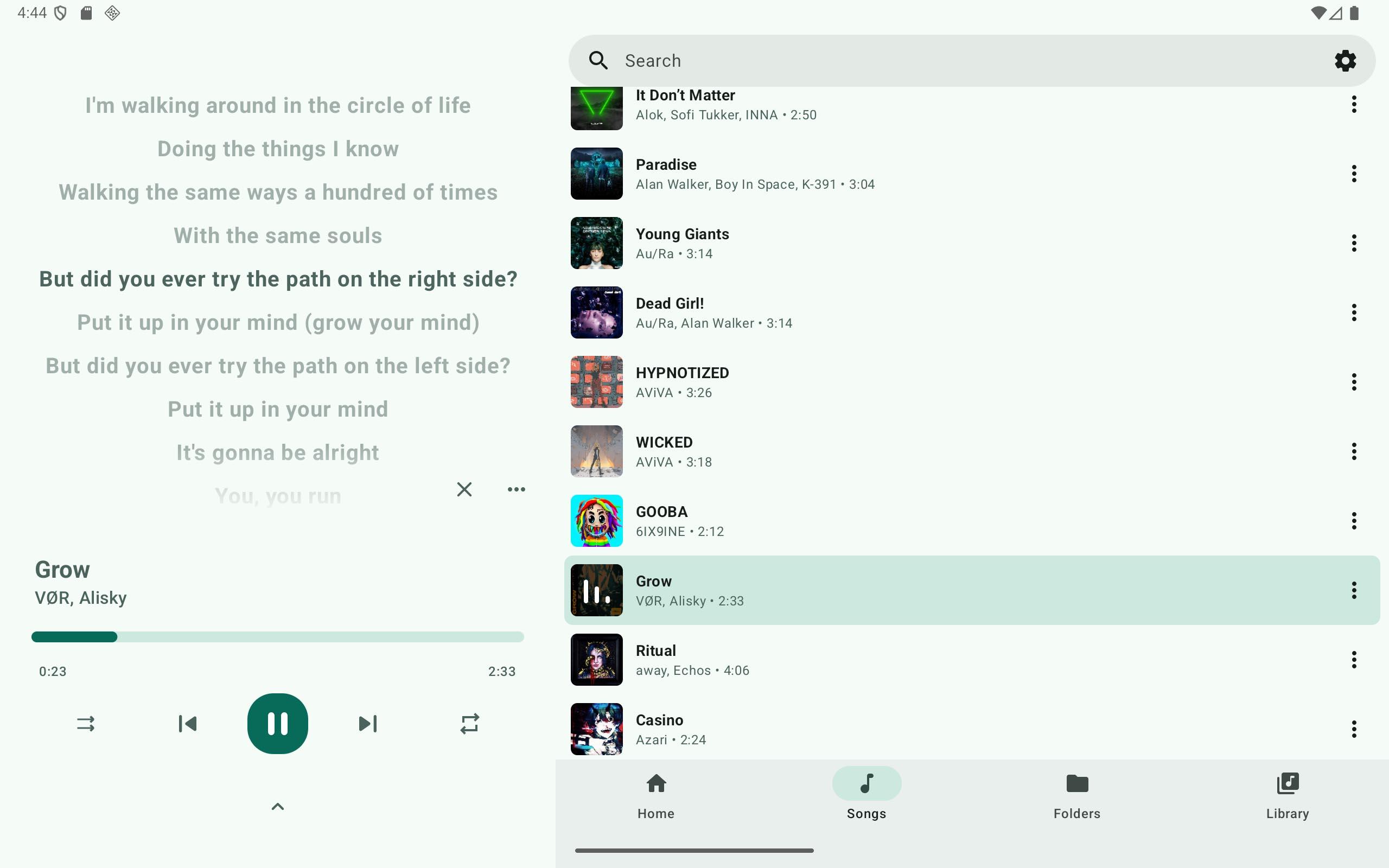This screenshot has width=1389, height=868.
Task: Seek within the playback progress bar
Action: pyautogui.click(x=278, y=637)
